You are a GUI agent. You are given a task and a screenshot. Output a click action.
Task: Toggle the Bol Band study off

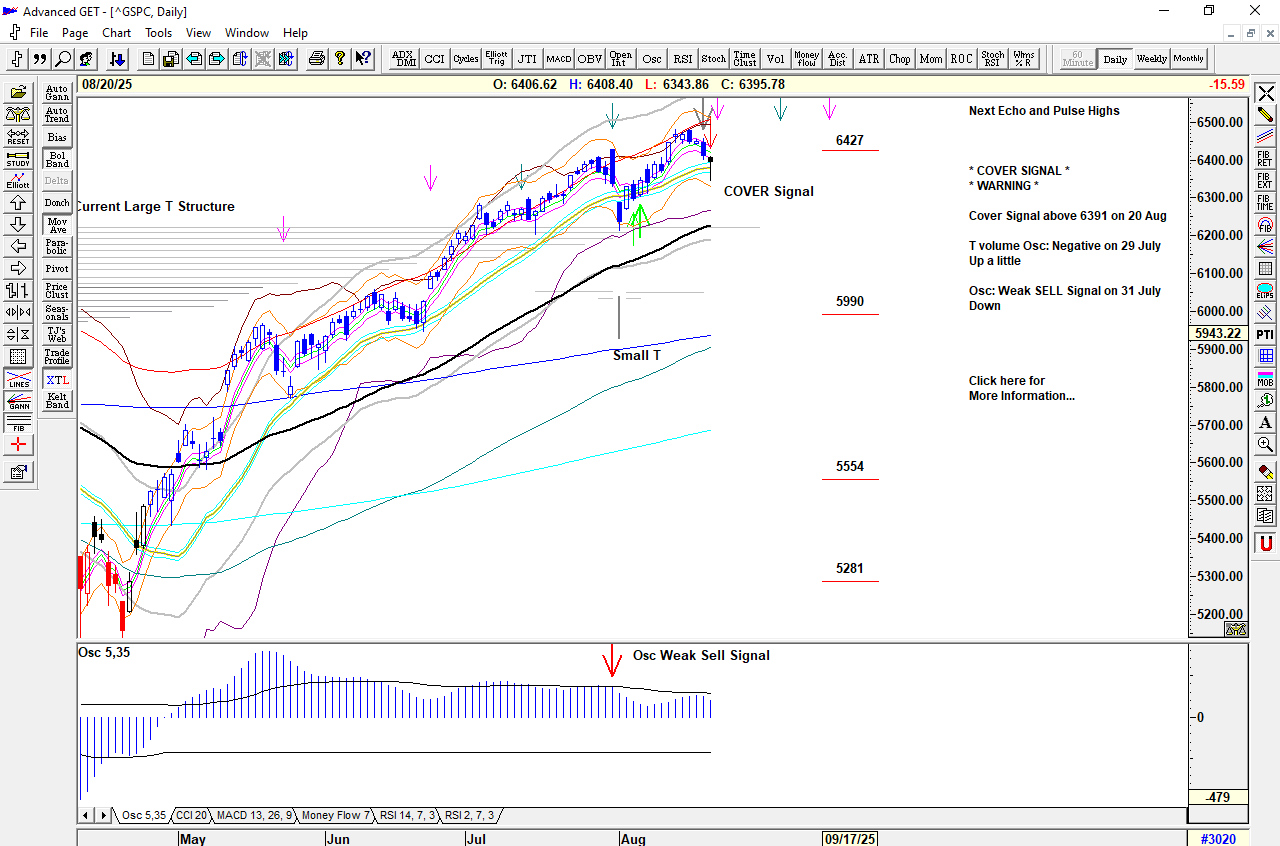tap(57, 159)
